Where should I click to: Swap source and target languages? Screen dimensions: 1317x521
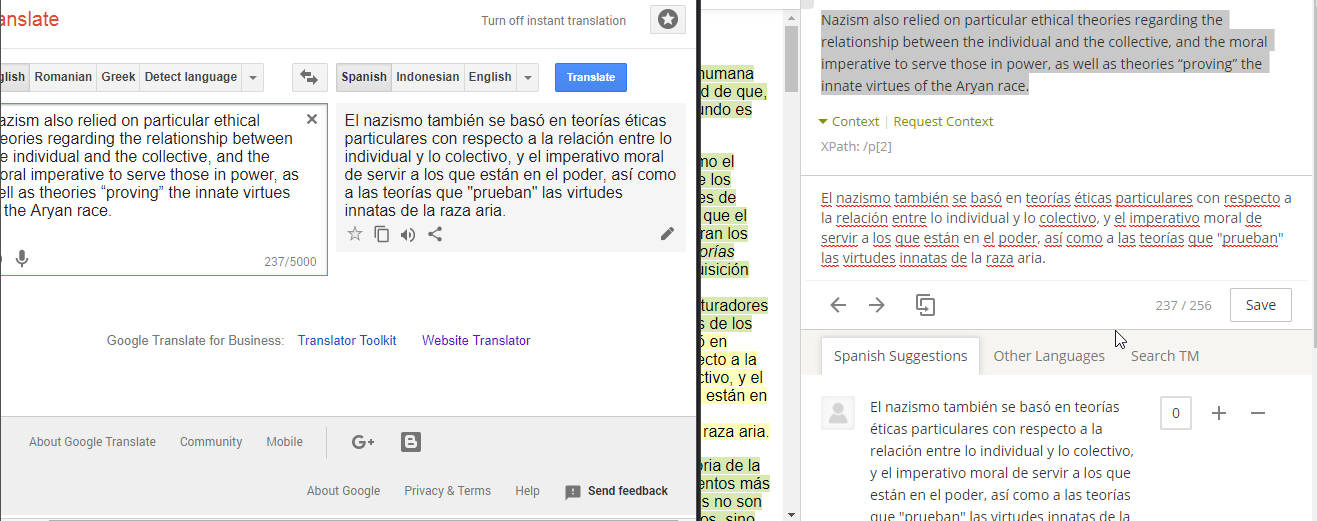(309, 77)
